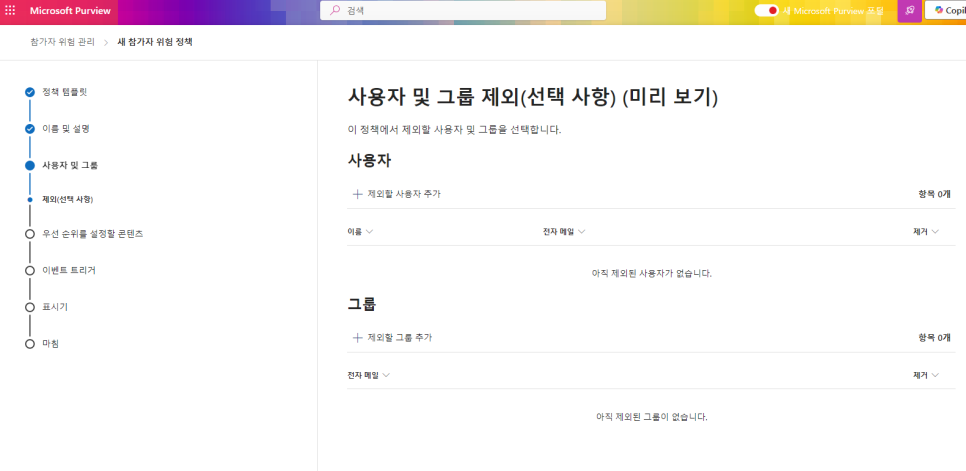
Task: Toggle the new Microsoft Purview portal switch
Action: click(766, 10)
